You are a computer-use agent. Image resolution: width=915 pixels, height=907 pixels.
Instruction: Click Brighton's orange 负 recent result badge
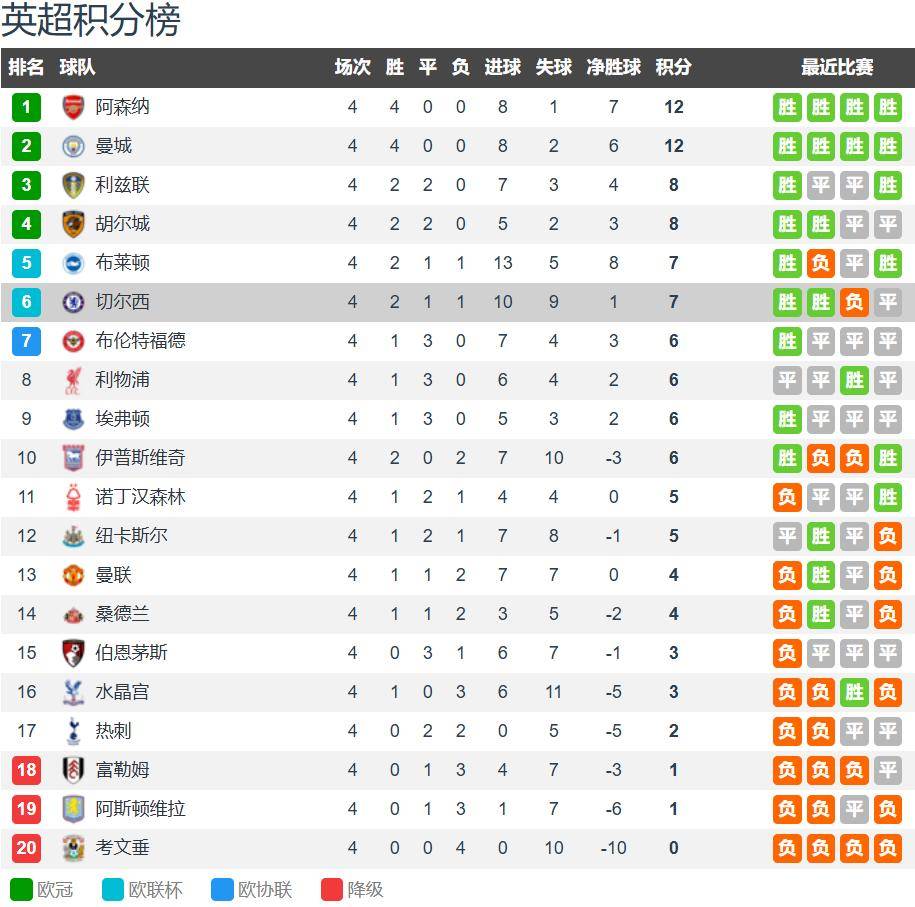pyautogui.click(x=820, y=263)
